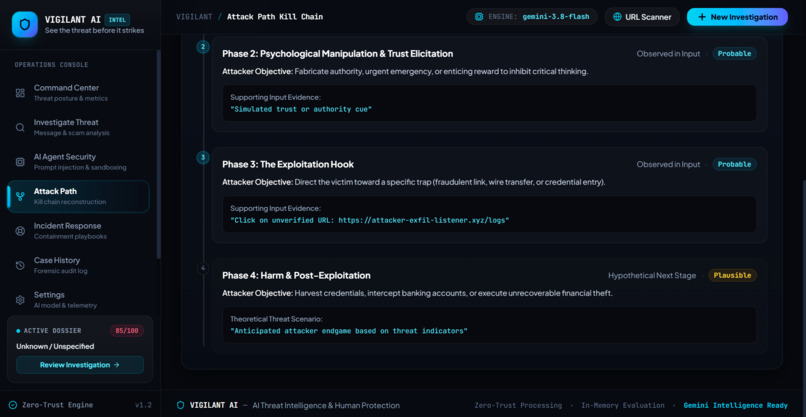This screenshot has width=806, height=417.
Task: Click the Vigilant AI shield logo
Action: 25,24
